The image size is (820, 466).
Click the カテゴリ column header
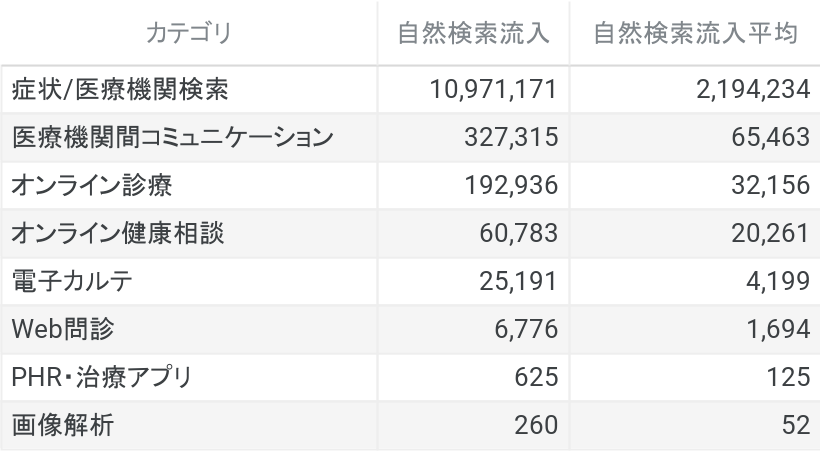(x=188, y=34)
